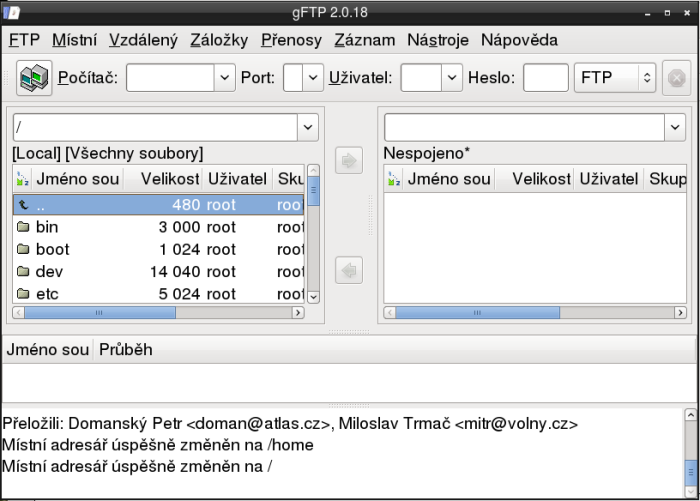Select the boot folder
700x501 pixels.
(52, 249)
